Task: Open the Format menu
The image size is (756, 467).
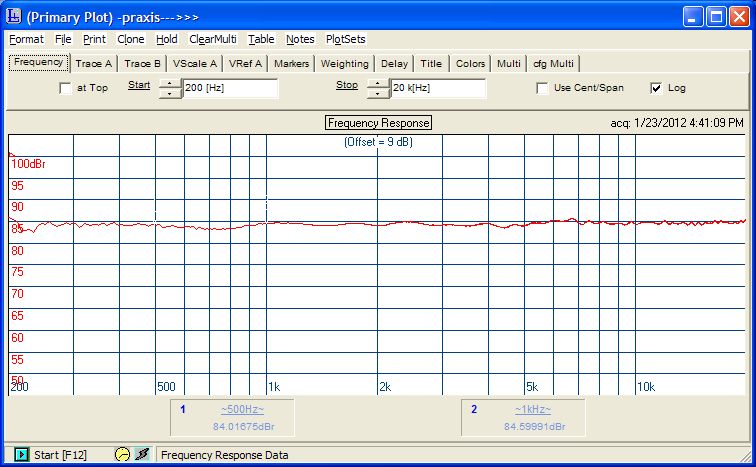Action: 27,39
